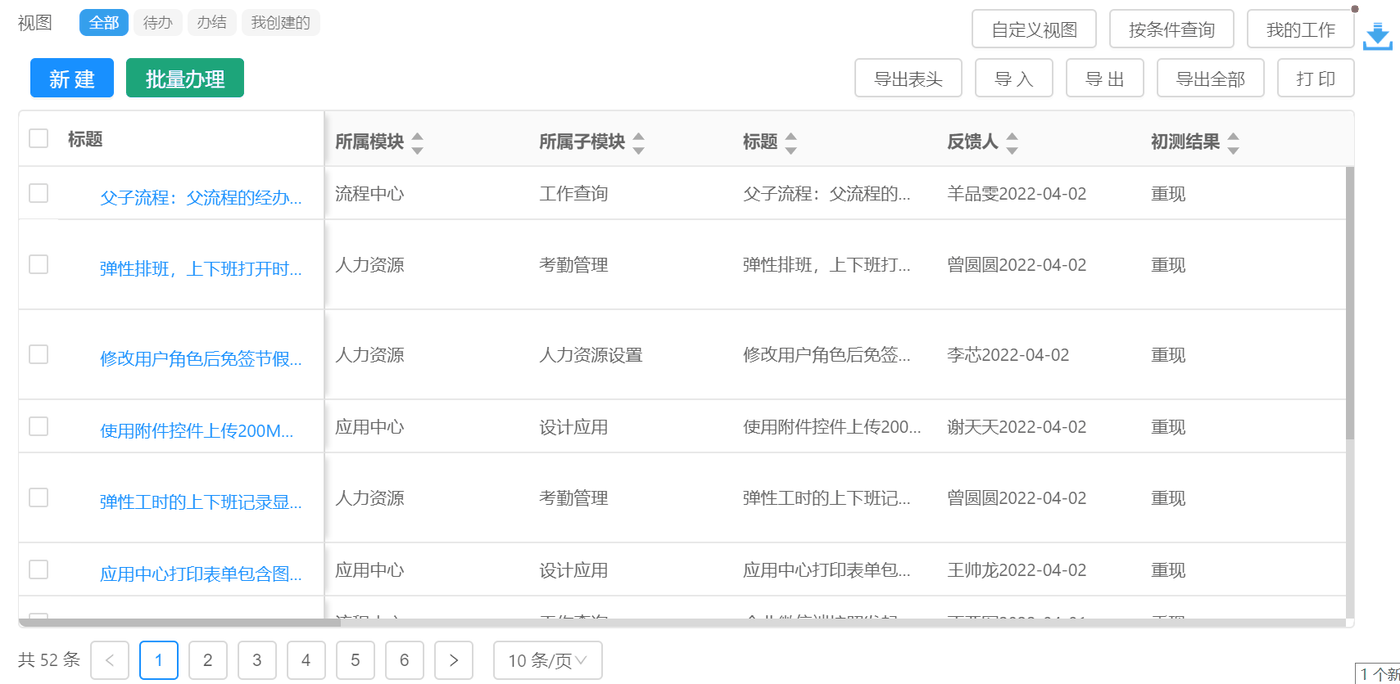The image size is (1400, 684).
Task: Click the 打印 button
Action: pyautogui.click(x=1316, y=78)
